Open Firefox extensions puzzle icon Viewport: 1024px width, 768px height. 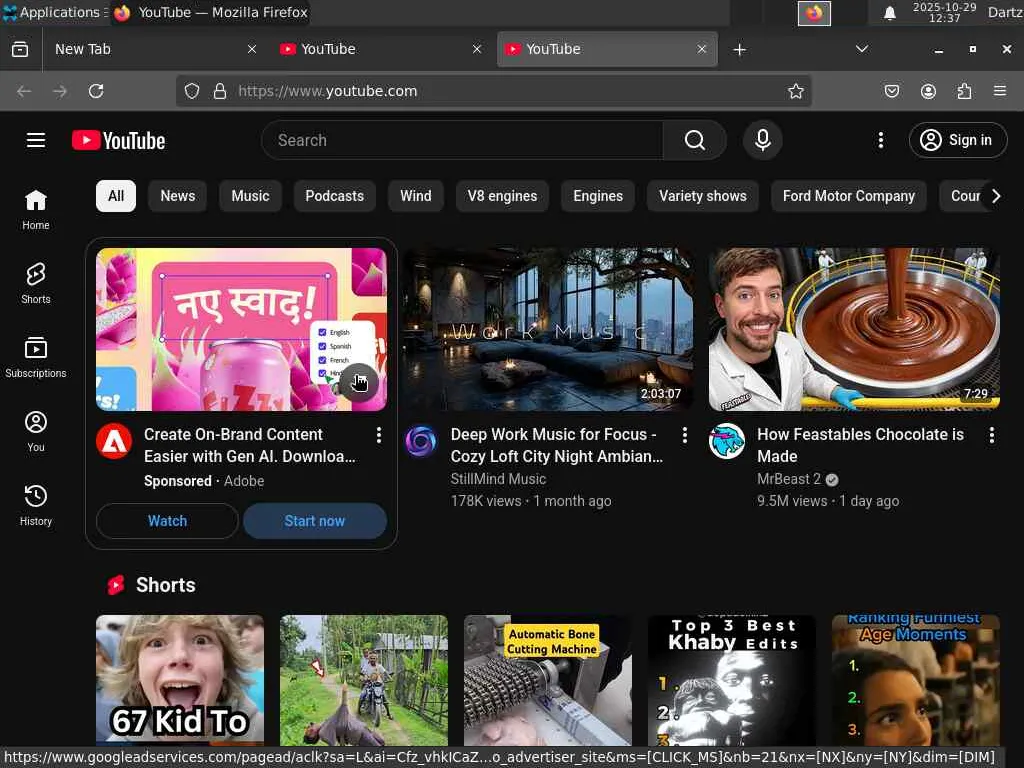(x=964, y=91)
